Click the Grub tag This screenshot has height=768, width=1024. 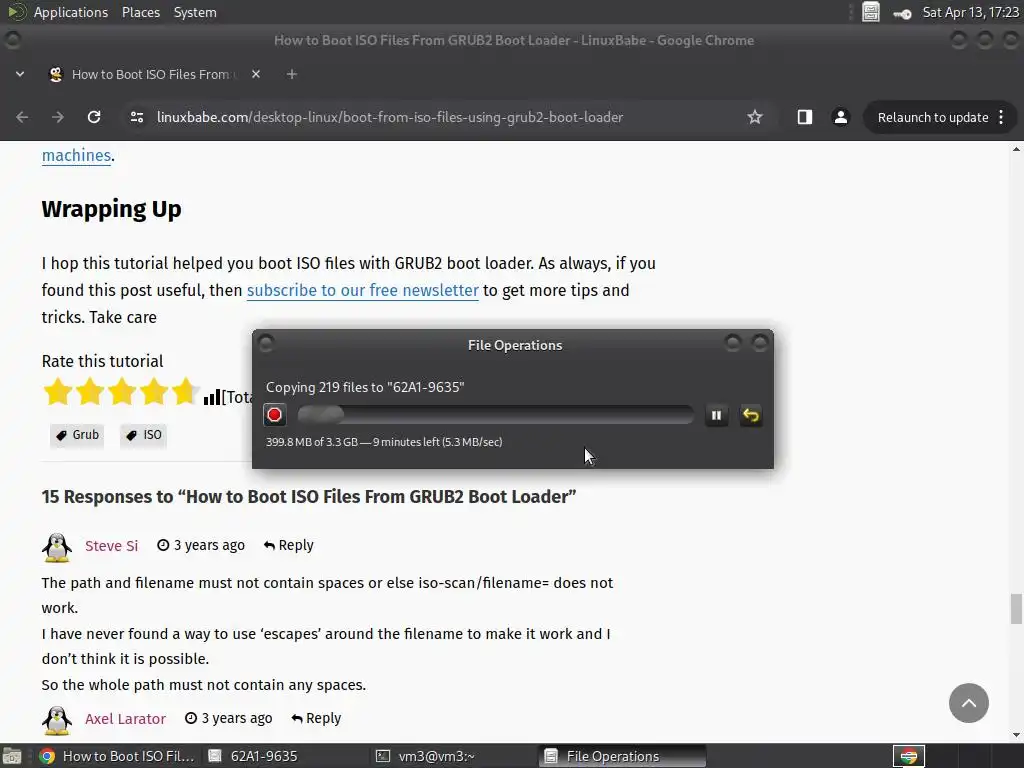coord(77,436)
